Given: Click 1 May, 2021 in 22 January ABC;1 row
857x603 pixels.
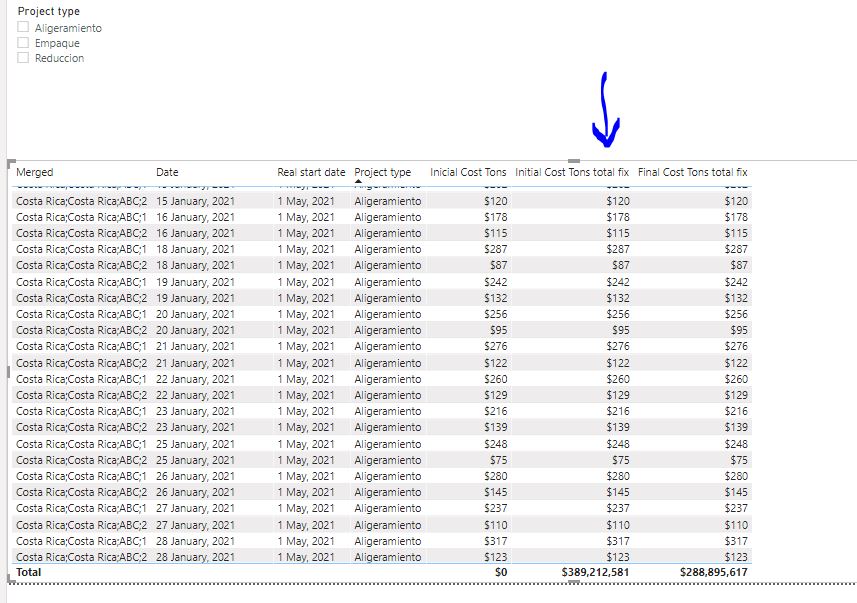Looking at the screenshot, I should pyautogui.click(x=306, y=379).
